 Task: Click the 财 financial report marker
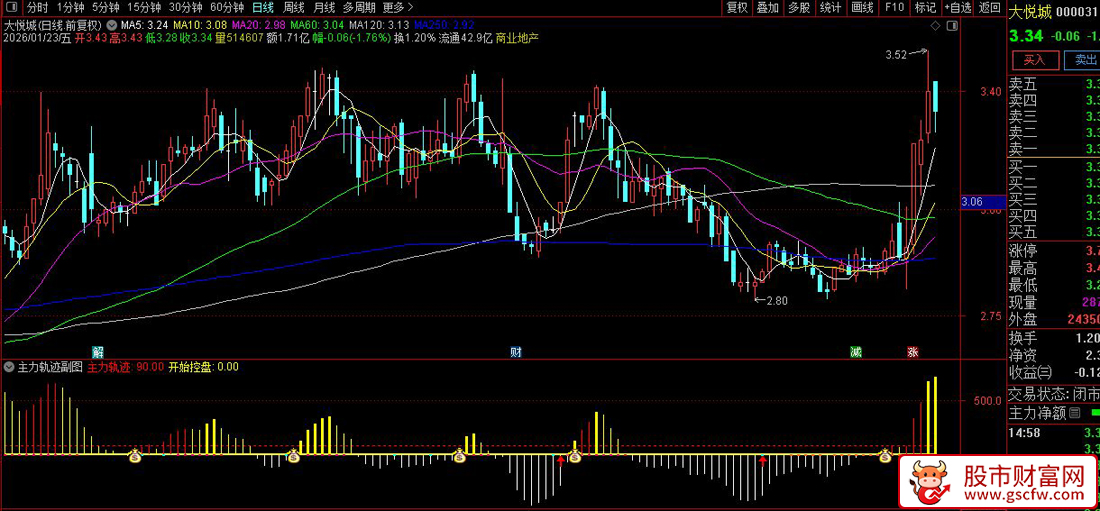[516, 351]
